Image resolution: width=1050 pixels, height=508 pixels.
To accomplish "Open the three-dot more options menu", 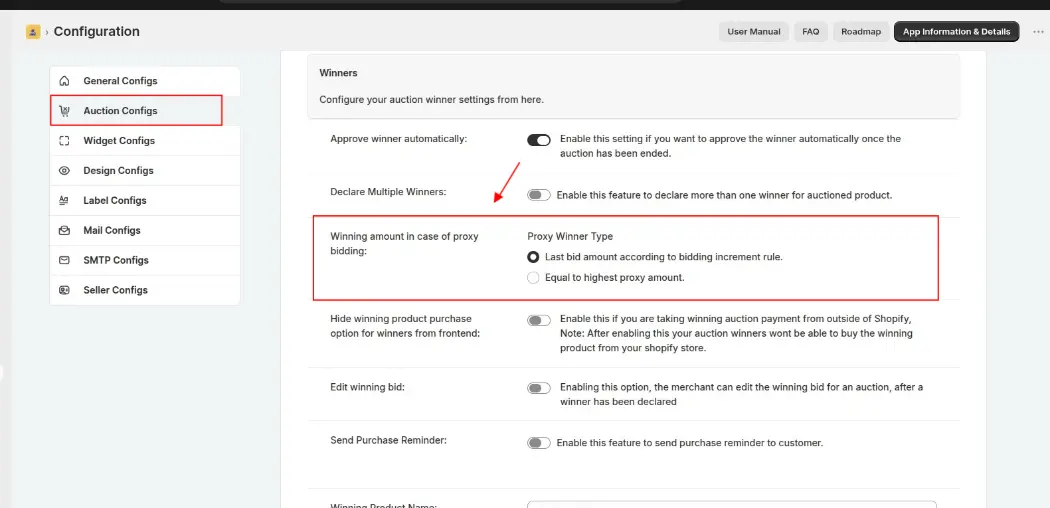I will (1038, 31).
